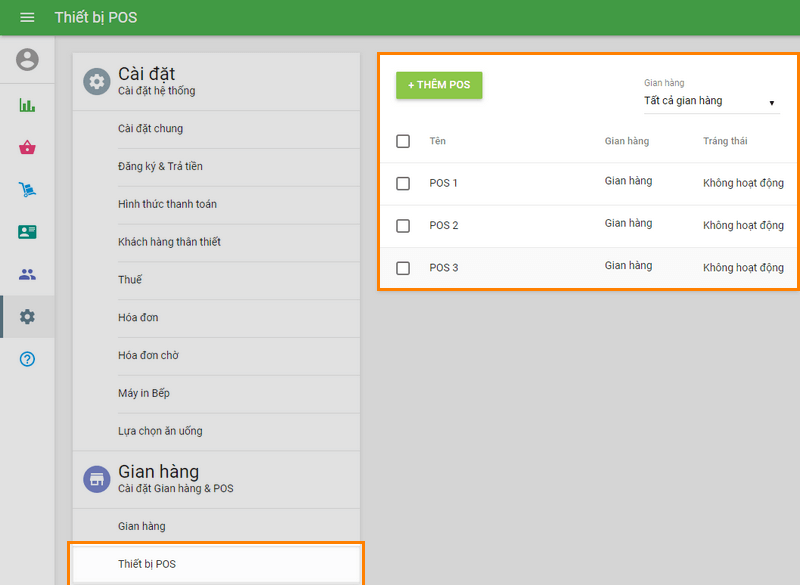This screenshot has width=800, height=585.
Task: Expand the Tất cả gian hàng dropdown
Action: 711,101
